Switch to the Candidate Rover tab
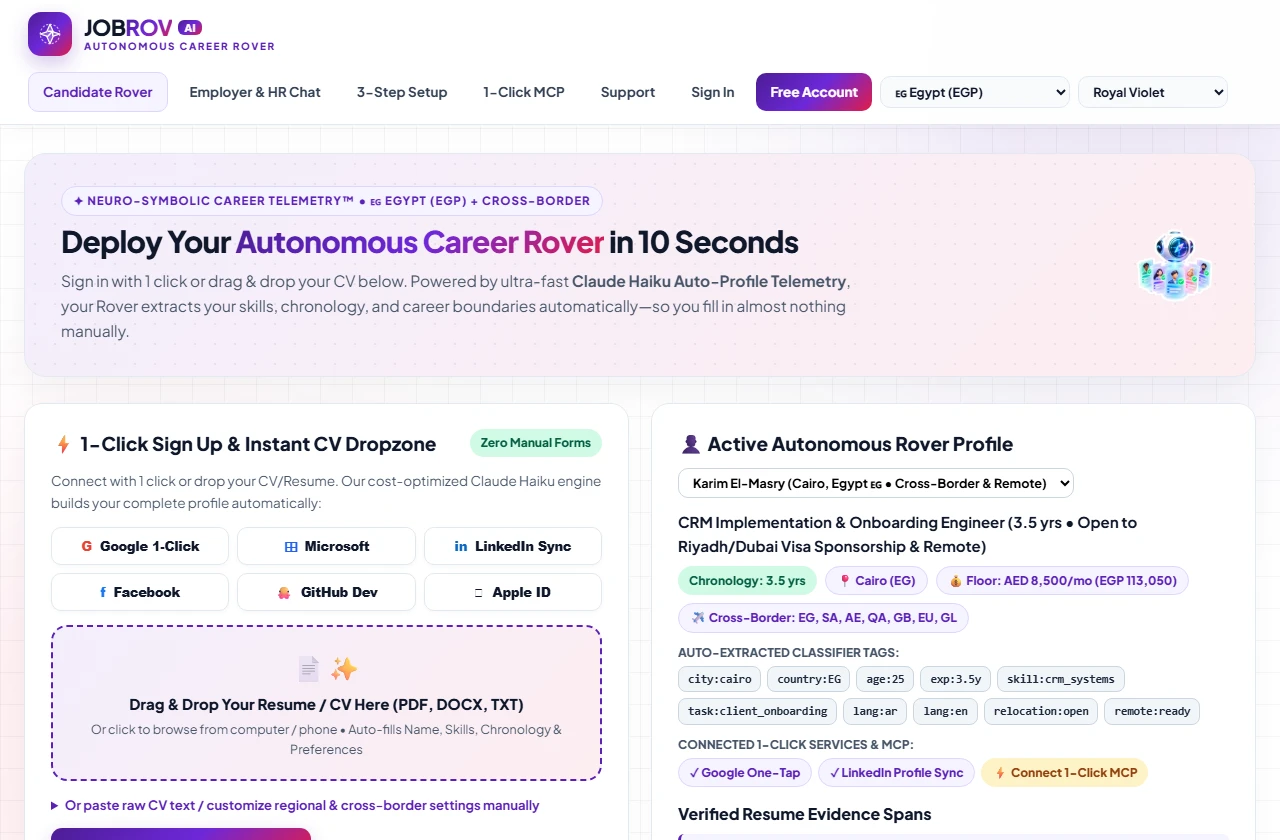 point(98,92)
